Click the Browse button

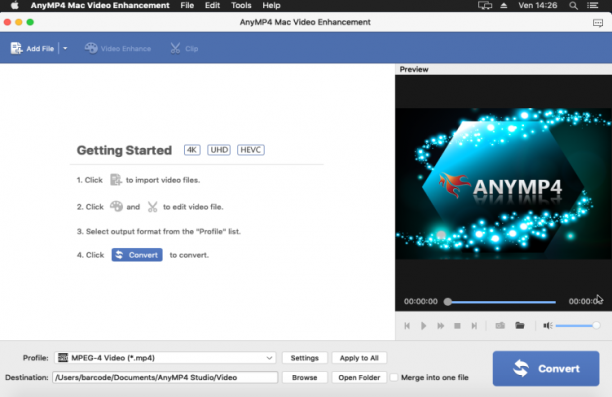pyautogui.click(x=304, y=377)
